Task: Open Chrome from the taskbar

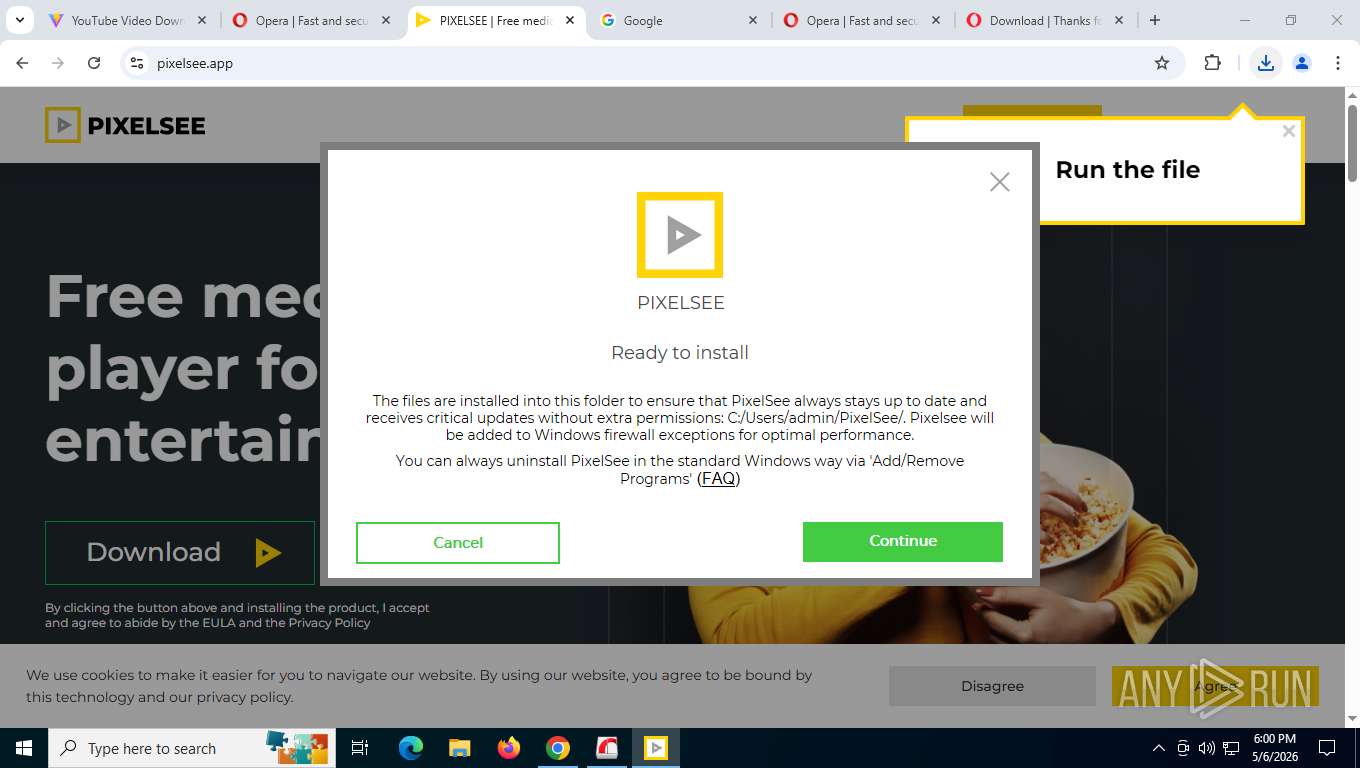Action: click(x=558, y=748)
